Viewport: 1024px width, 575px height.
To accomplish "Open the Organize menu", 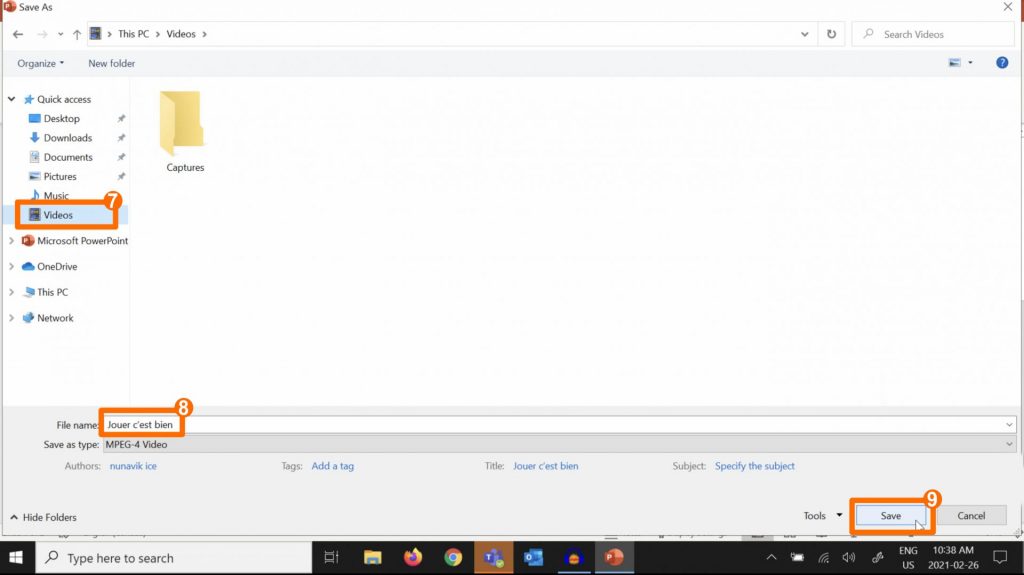I will 40,63.
